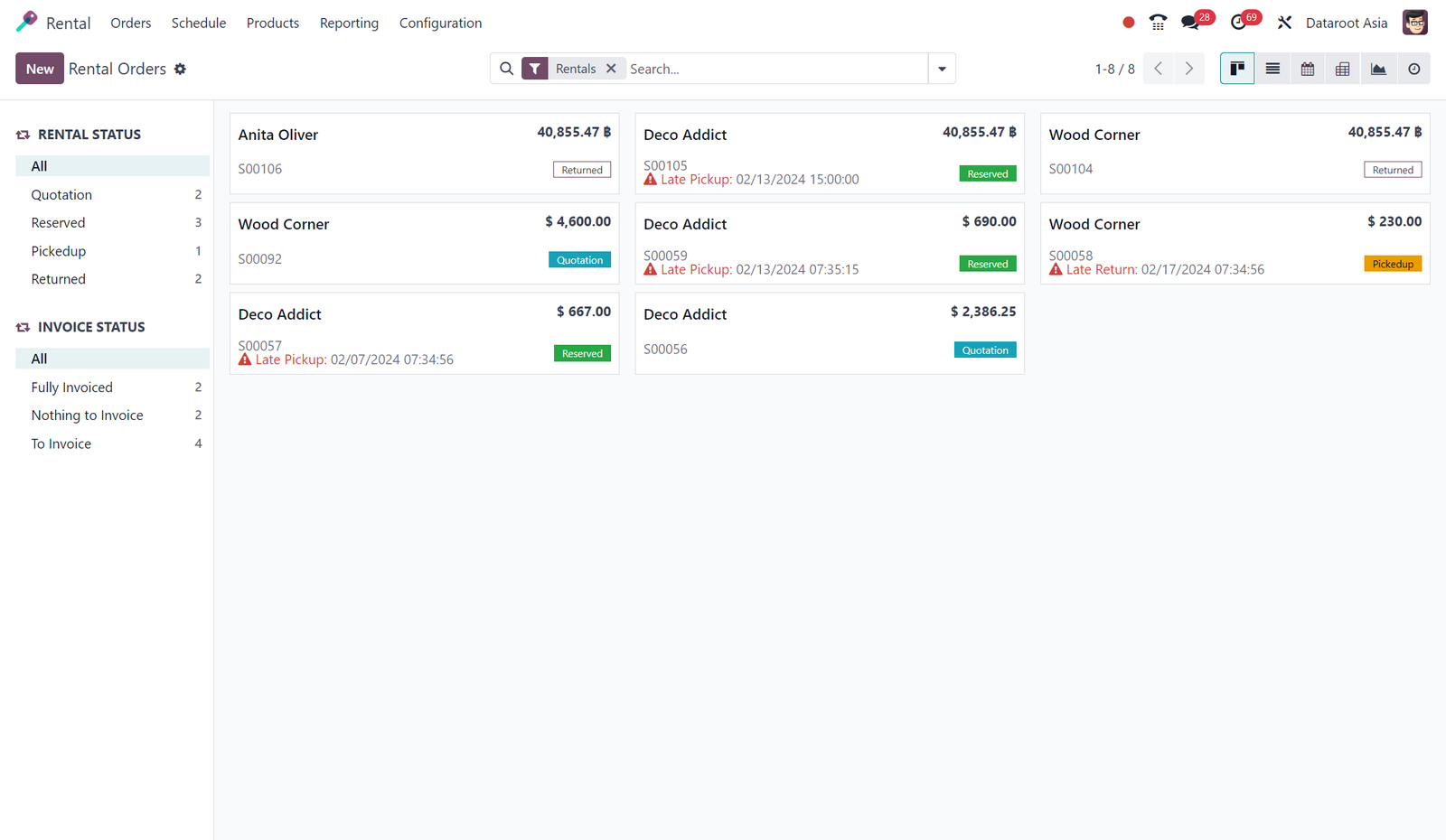This screenshot has height=840, width=1446.
Task: Click the filter funnel icon
Action: pyautogui.click(x=535, y=69)
